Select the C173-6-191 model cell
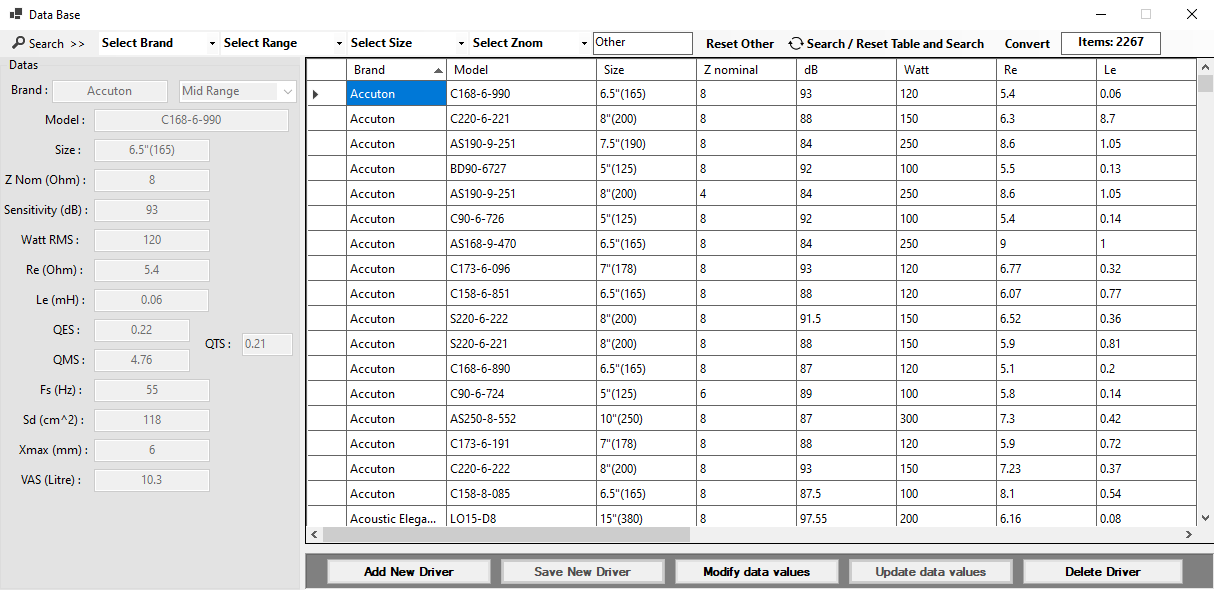1214x590 pixels. [x=521, y=444]
